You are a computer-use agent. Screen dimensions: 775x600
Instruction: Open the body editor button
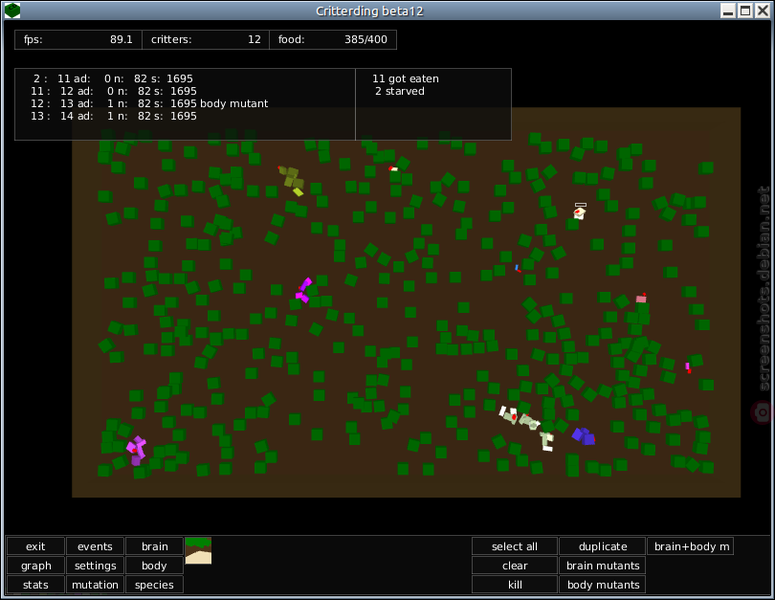point(155,565)
